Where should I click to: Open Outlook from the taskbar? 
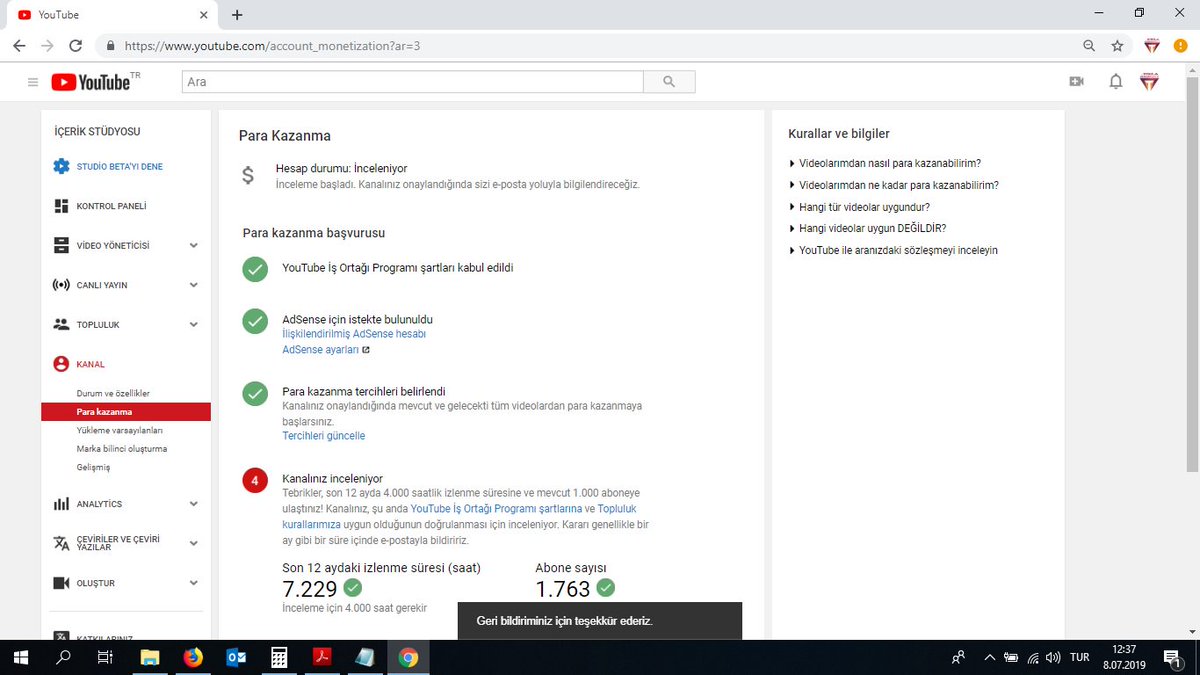[x=236, y=657]
